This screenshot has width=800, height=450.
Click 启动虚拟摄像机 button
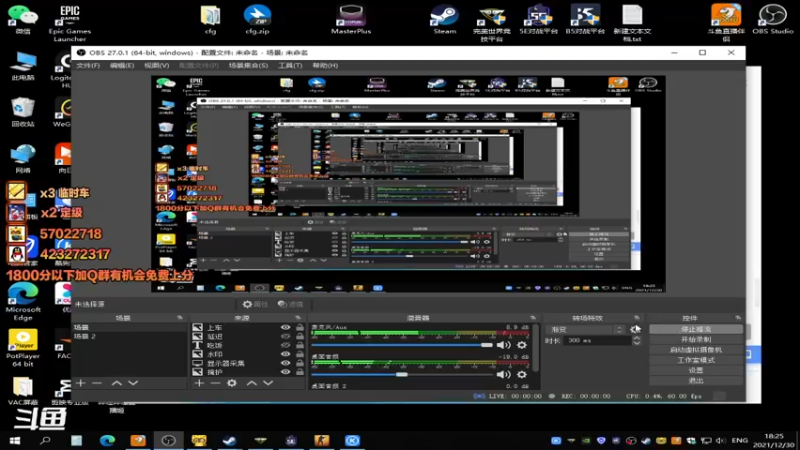pyautogui.click(x=696, y=349)
